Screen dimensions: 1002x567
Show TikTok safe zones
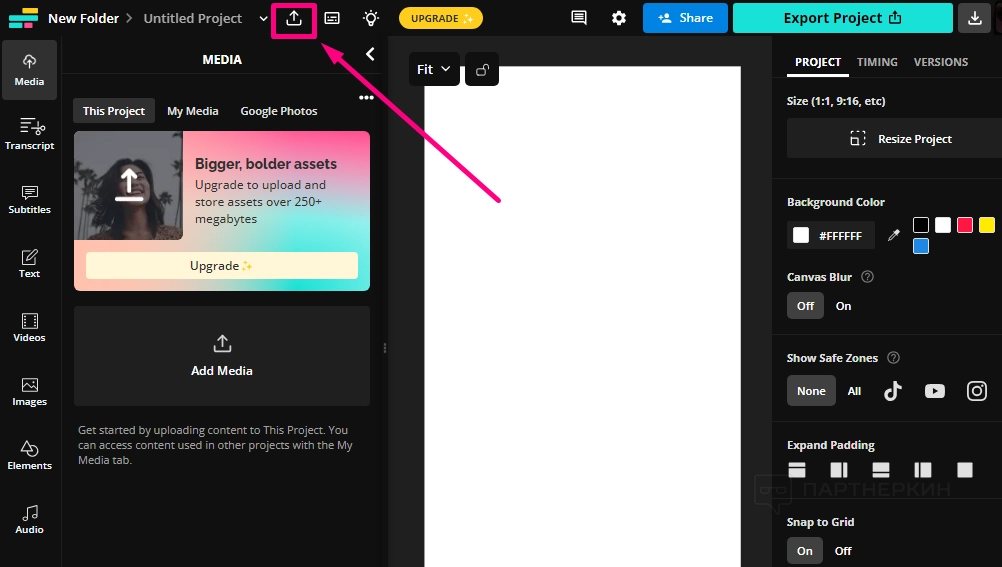click(893, 391)
